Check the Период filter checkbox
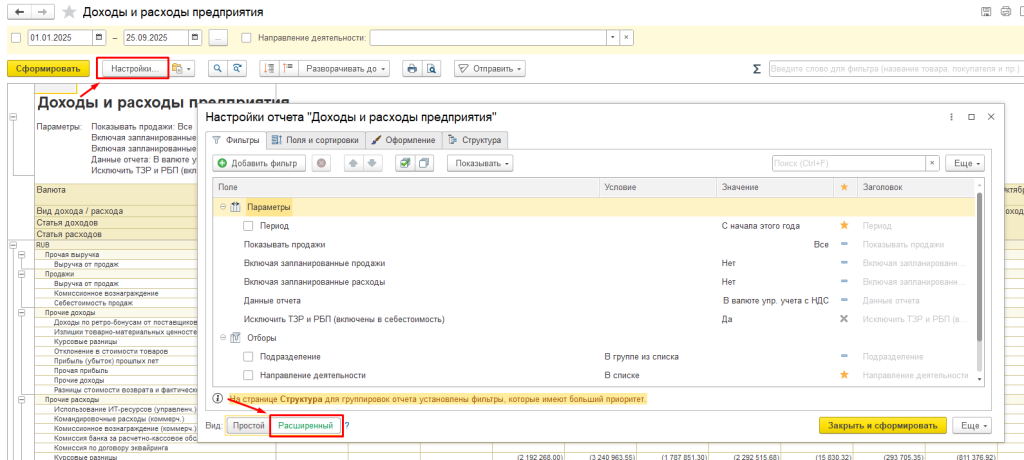 coord(248,225)
